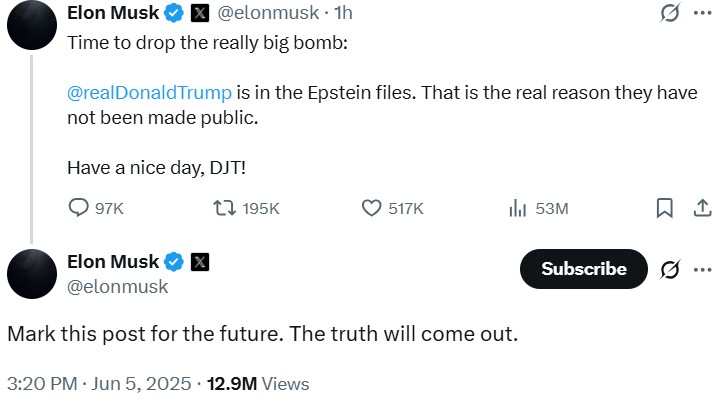This screenshot has height=402, width=722.
Task: Like the post with 517K likes
Action: (x=371, y=208)
